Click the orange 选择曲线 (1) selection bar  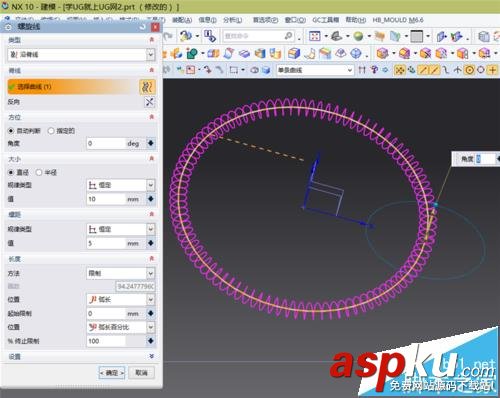tap(73, 87)
